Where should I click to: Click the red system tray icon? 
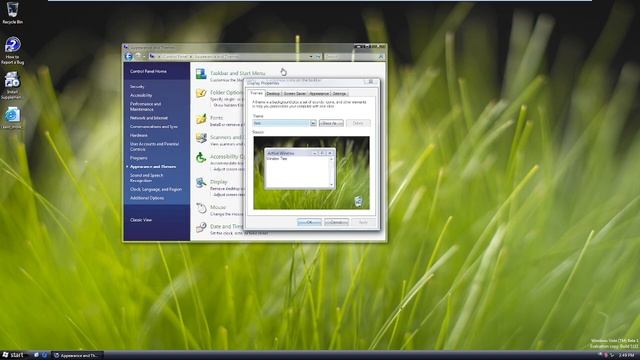[606, 356]
